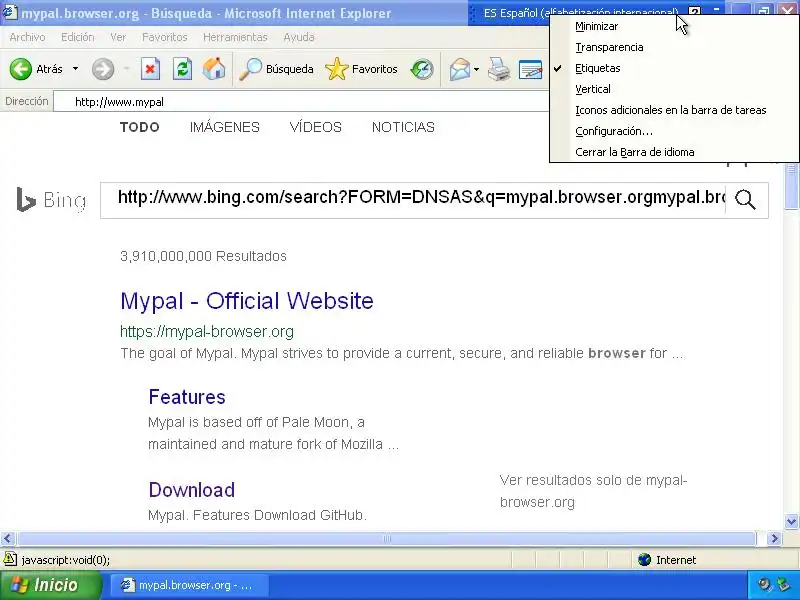Click Ver resultados solo de mypal-browser.org
Image resolution: width=800 pixels, height=600 pixels.
pos(593,491)
